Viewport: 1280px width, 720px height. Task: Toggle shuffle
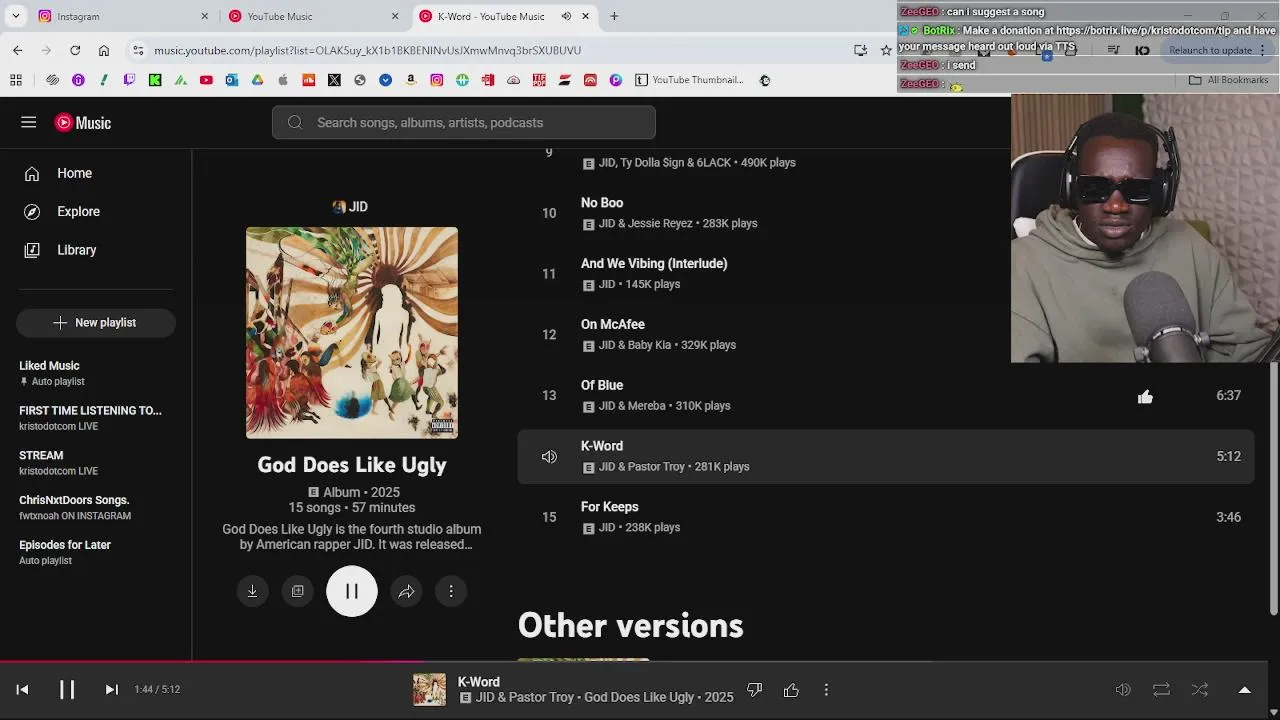point(1200,690)
